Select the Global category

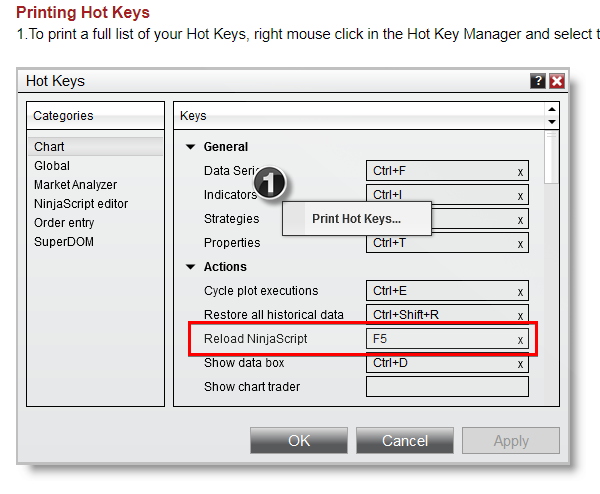(x=52, y=166)
